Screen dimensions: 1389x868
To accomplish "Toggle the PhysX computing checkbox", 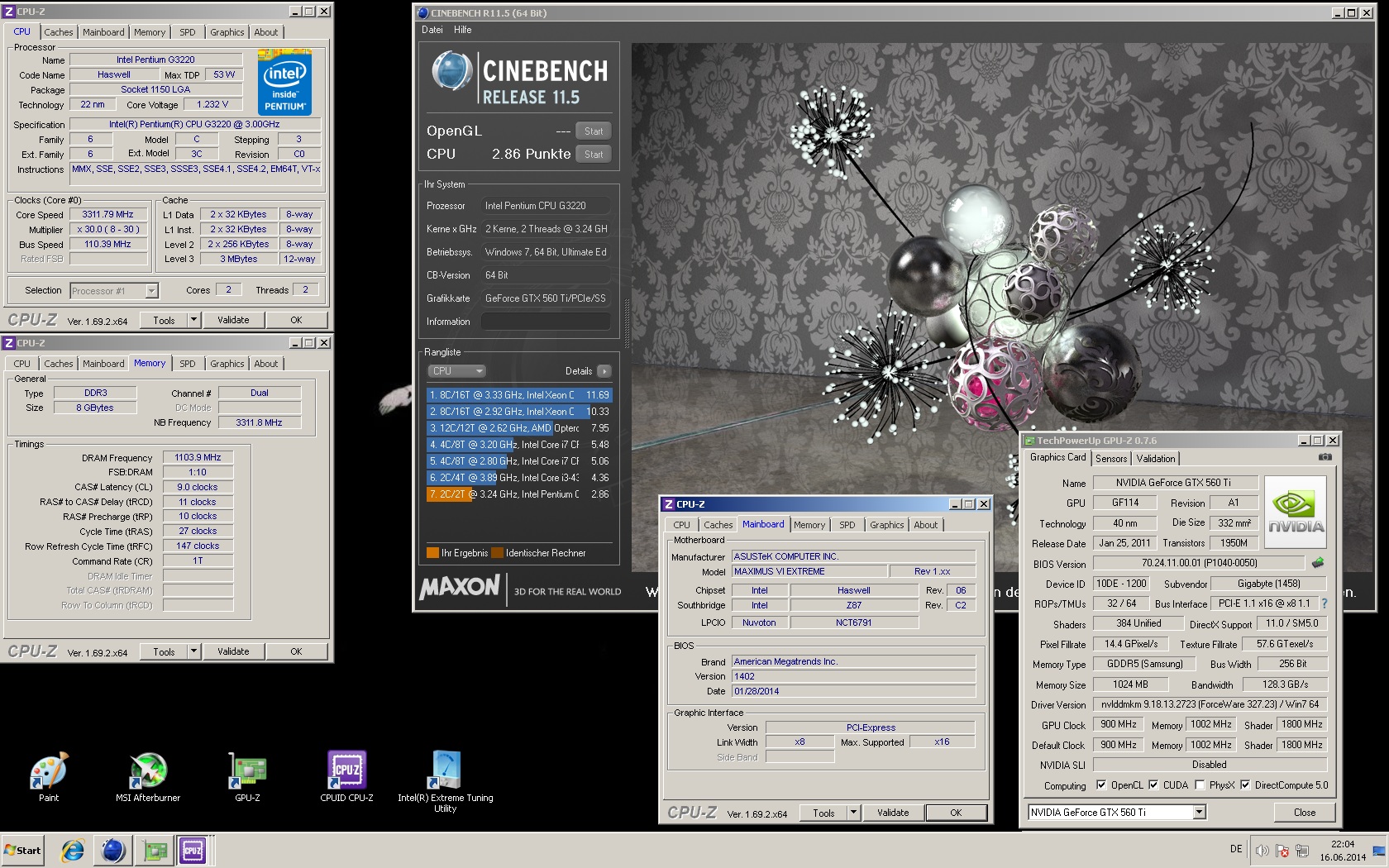I will click(1200, 785).
